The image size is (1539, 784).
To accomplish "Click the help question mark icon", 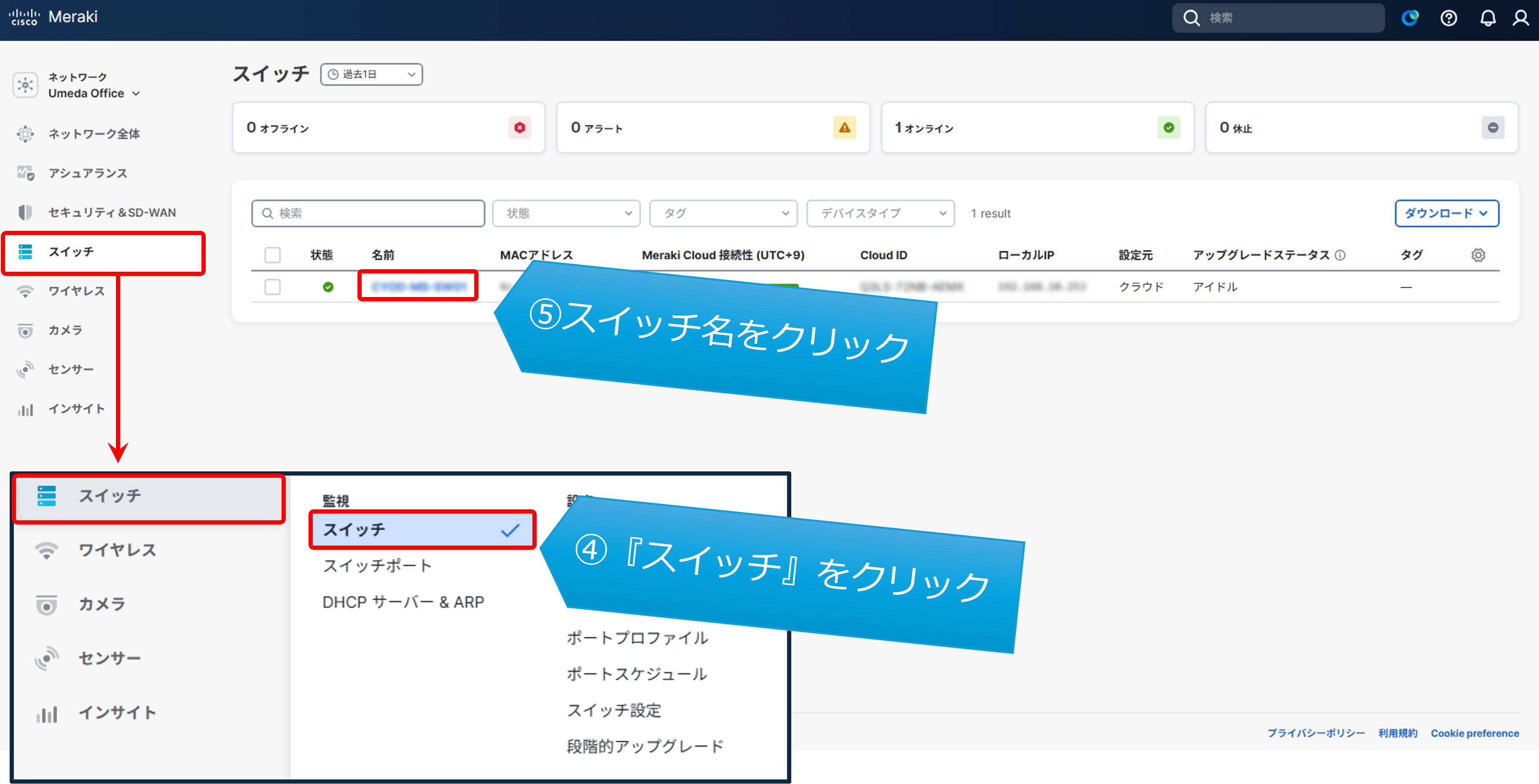I will [x=1448, y=18].
